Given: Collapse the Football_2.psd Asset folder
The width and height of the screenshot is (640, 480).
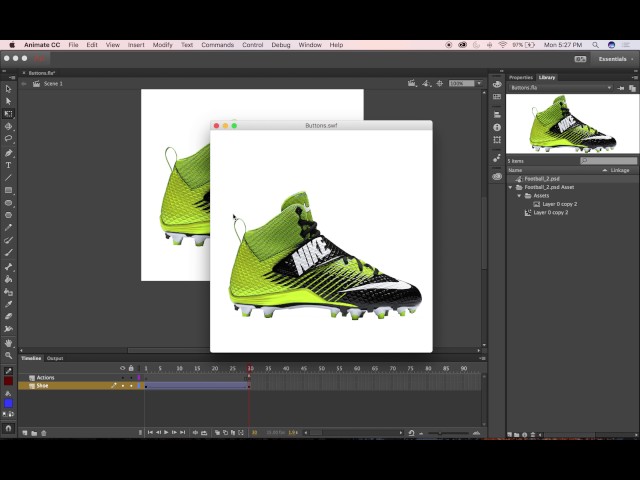Looking at the screenshot, I should (510, 187).
